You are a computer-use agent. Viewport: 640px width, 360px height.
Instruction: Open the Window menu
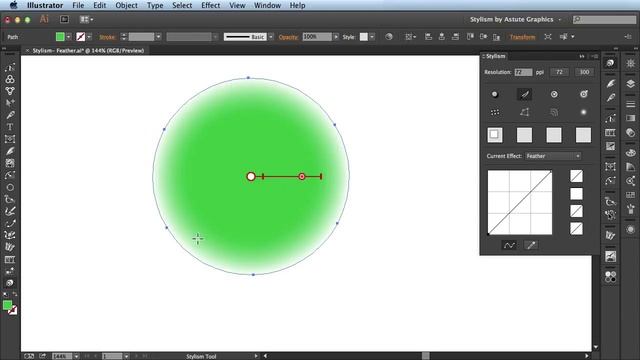coord(267,5)
